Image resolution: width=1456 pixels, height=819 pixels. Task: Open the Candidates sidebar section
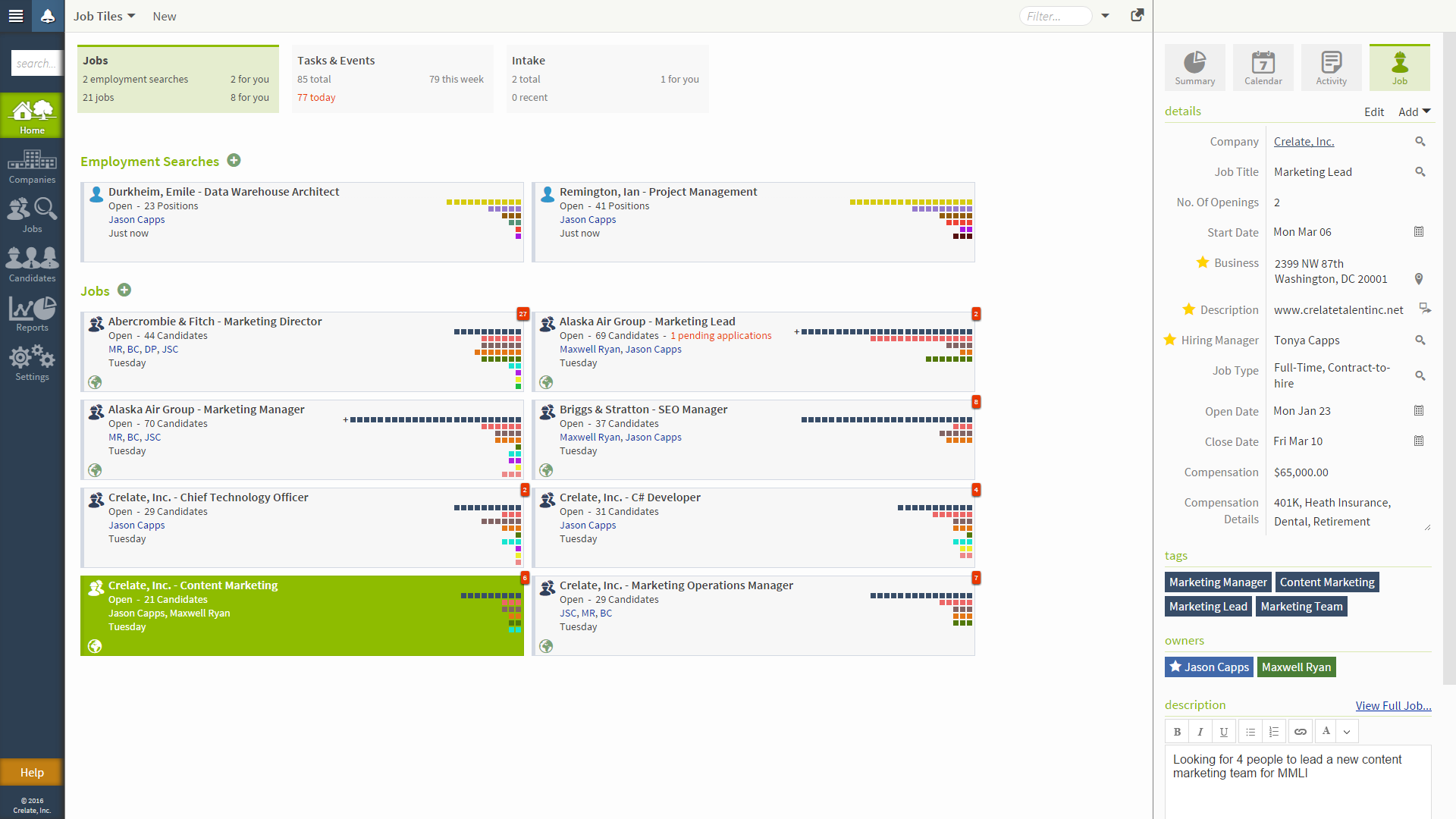tap(32, 265)
